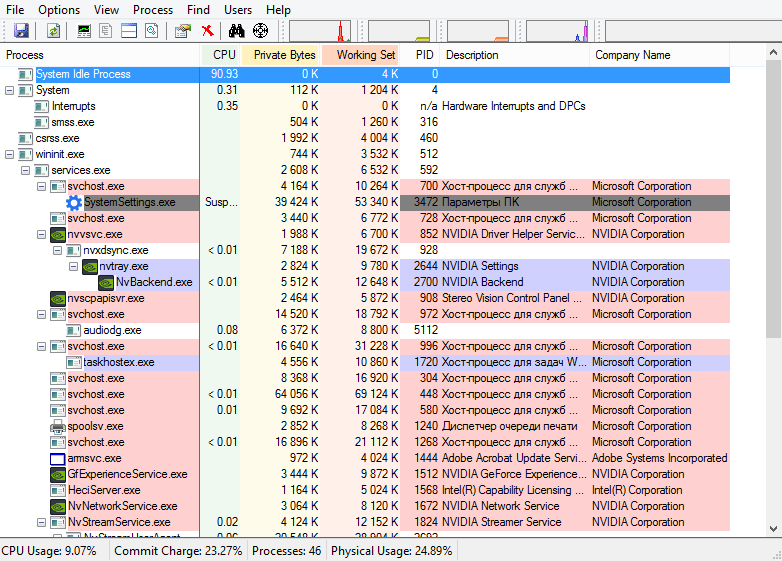Collapse the NvStreamService.exe tree node
Viewport: 782px width, 561px height.
pyautogui.click(x=41, y=522)
